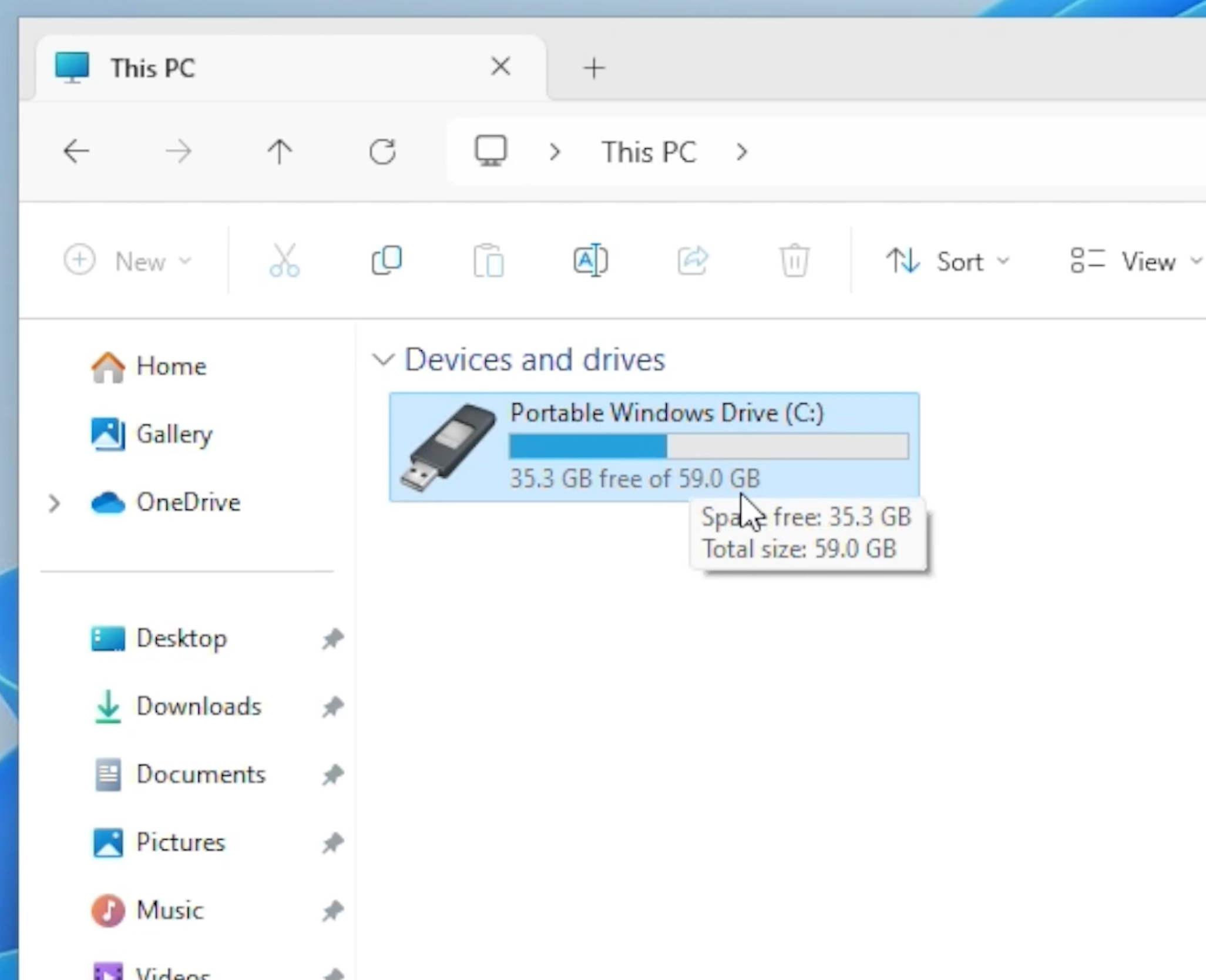The width and height of the screenshot is (1206, 980).
Task: Click chevron after This PC in breadcrumb
Action: [x=742, y=152]
